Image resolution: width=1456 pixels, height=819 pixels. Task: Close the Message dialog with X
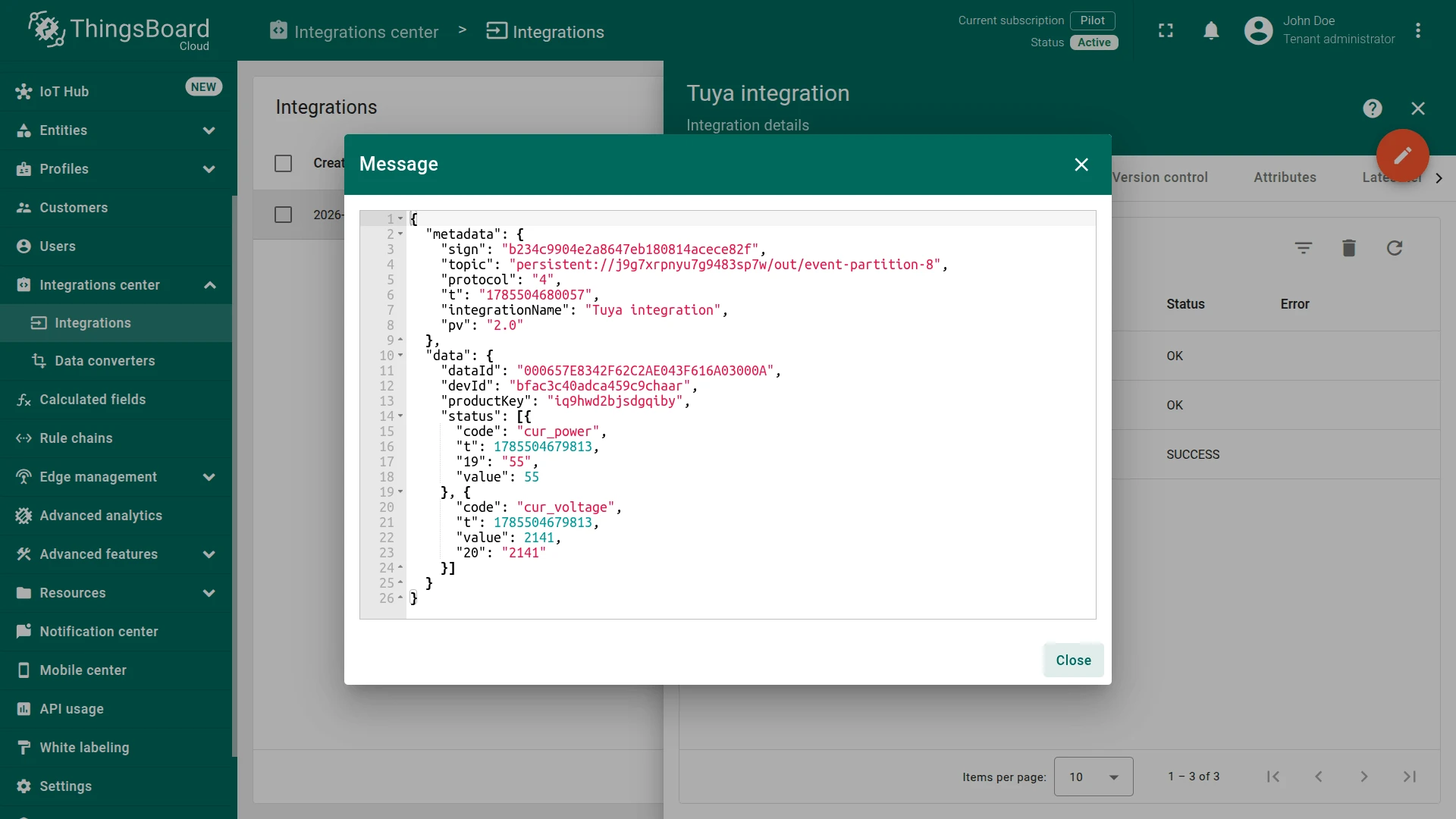pos(1081,165)
